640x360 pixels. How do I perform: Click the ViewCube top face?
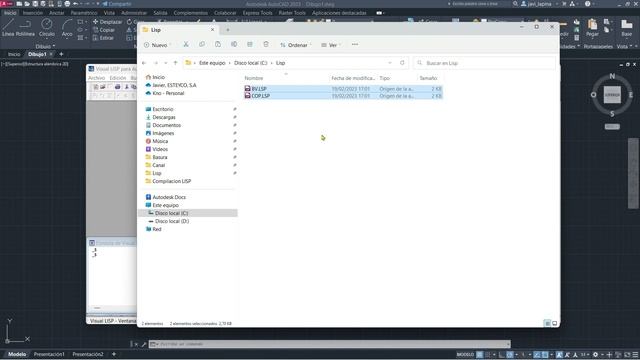coord(612,95)
